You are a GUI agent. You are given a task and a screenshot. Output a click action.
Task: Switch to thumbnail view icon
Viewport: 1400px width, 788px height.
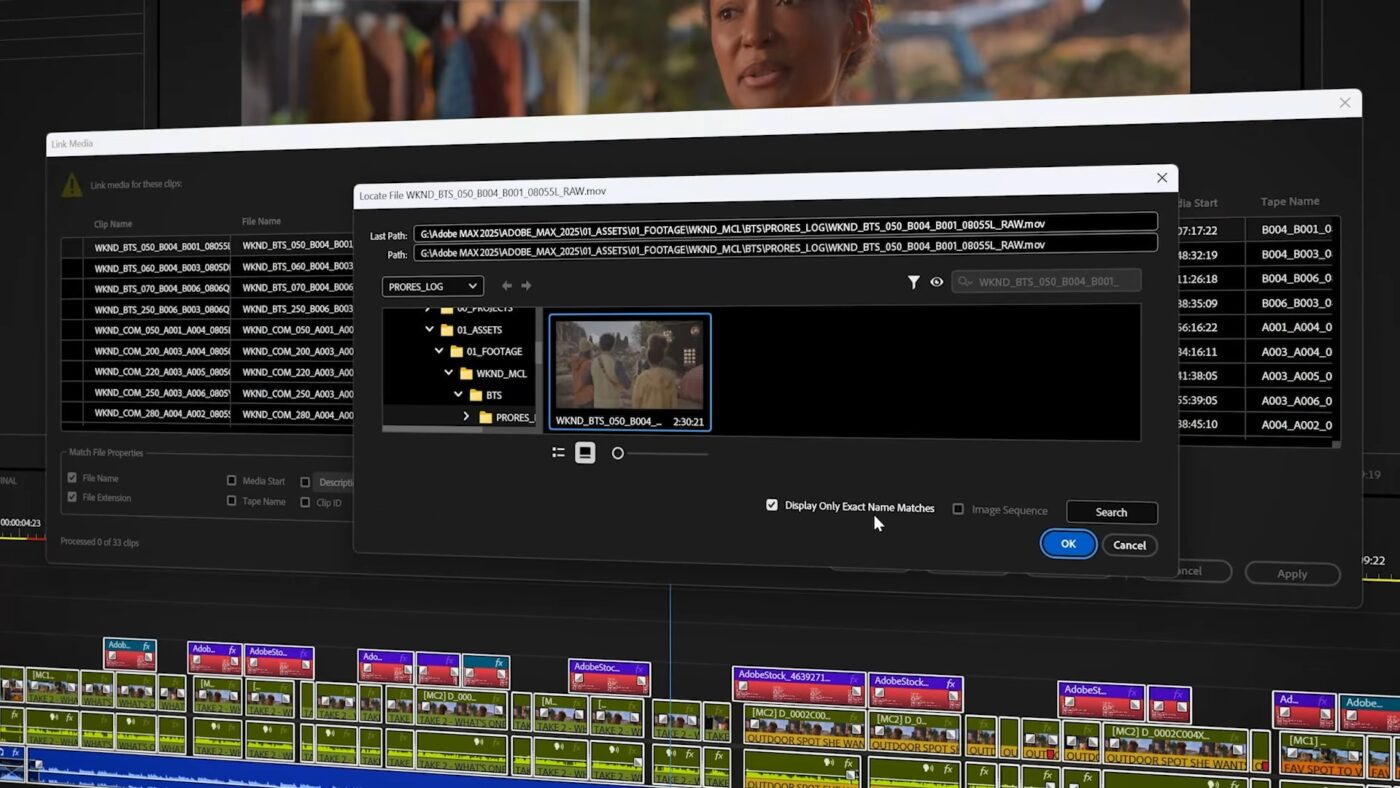(x=585, y=453)
